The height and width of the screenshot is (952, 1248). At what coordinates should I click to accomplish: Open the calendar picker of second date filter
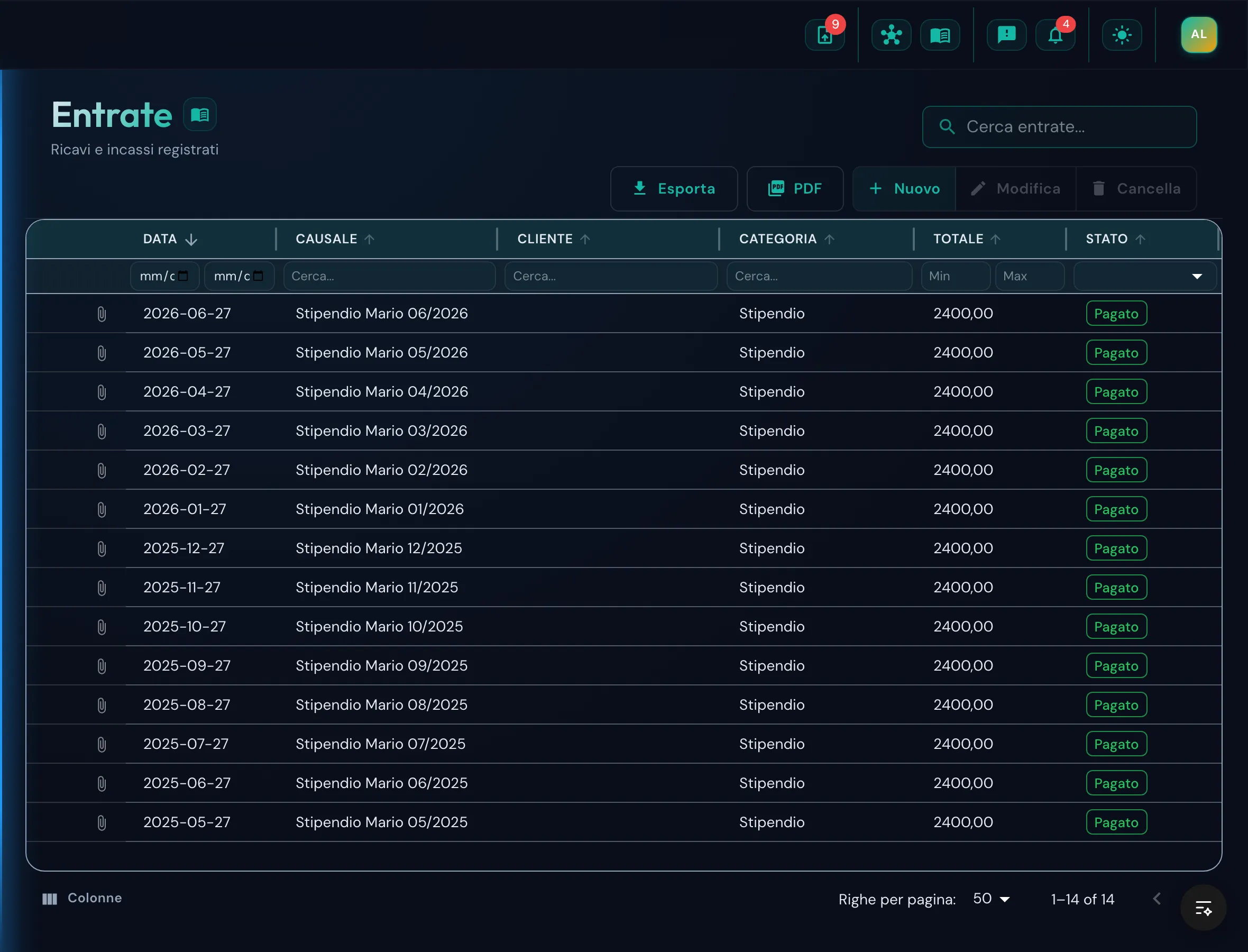[258, 276]
